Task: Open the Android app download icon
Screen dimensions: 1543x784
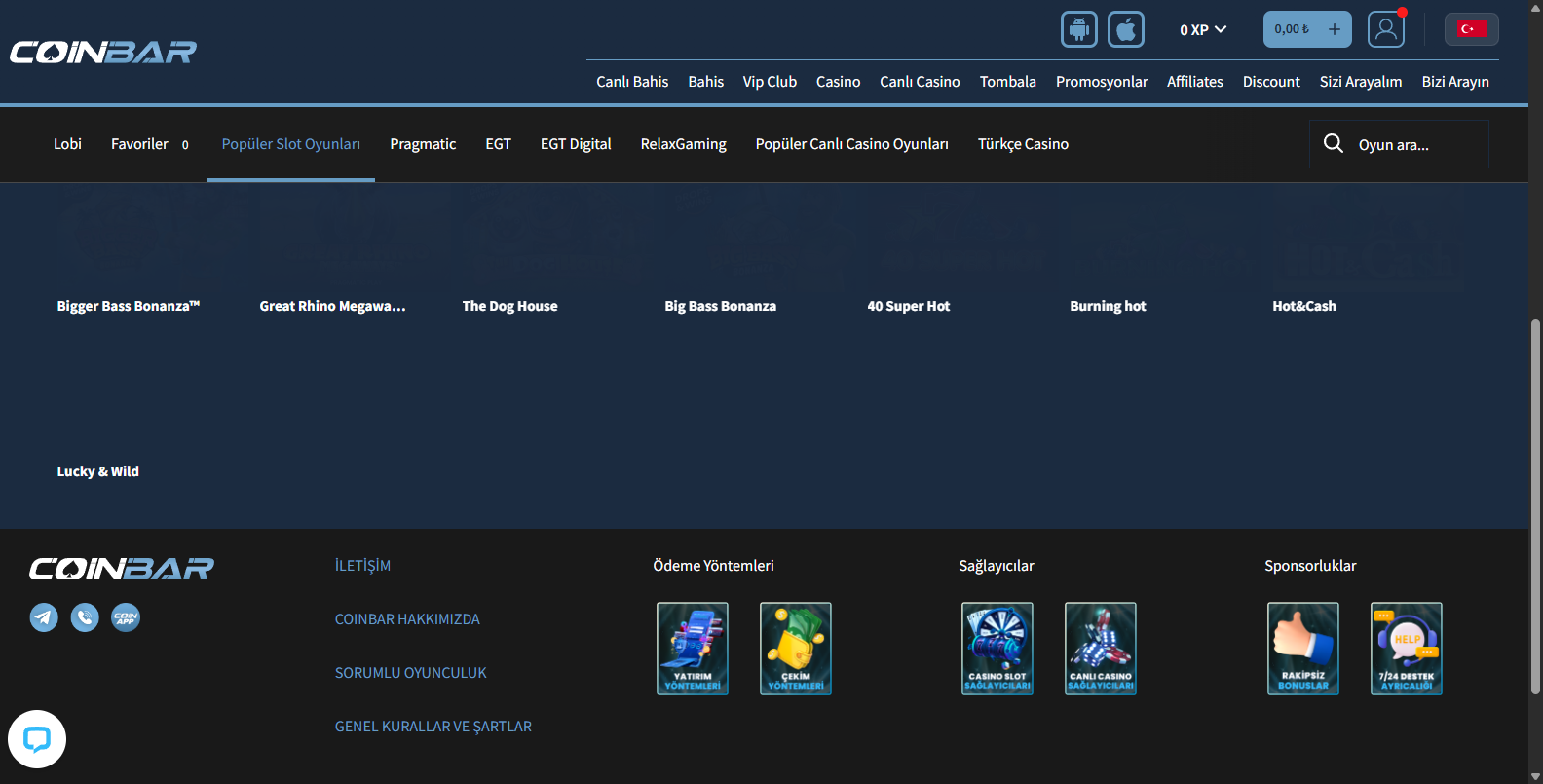Action: 1078,29
